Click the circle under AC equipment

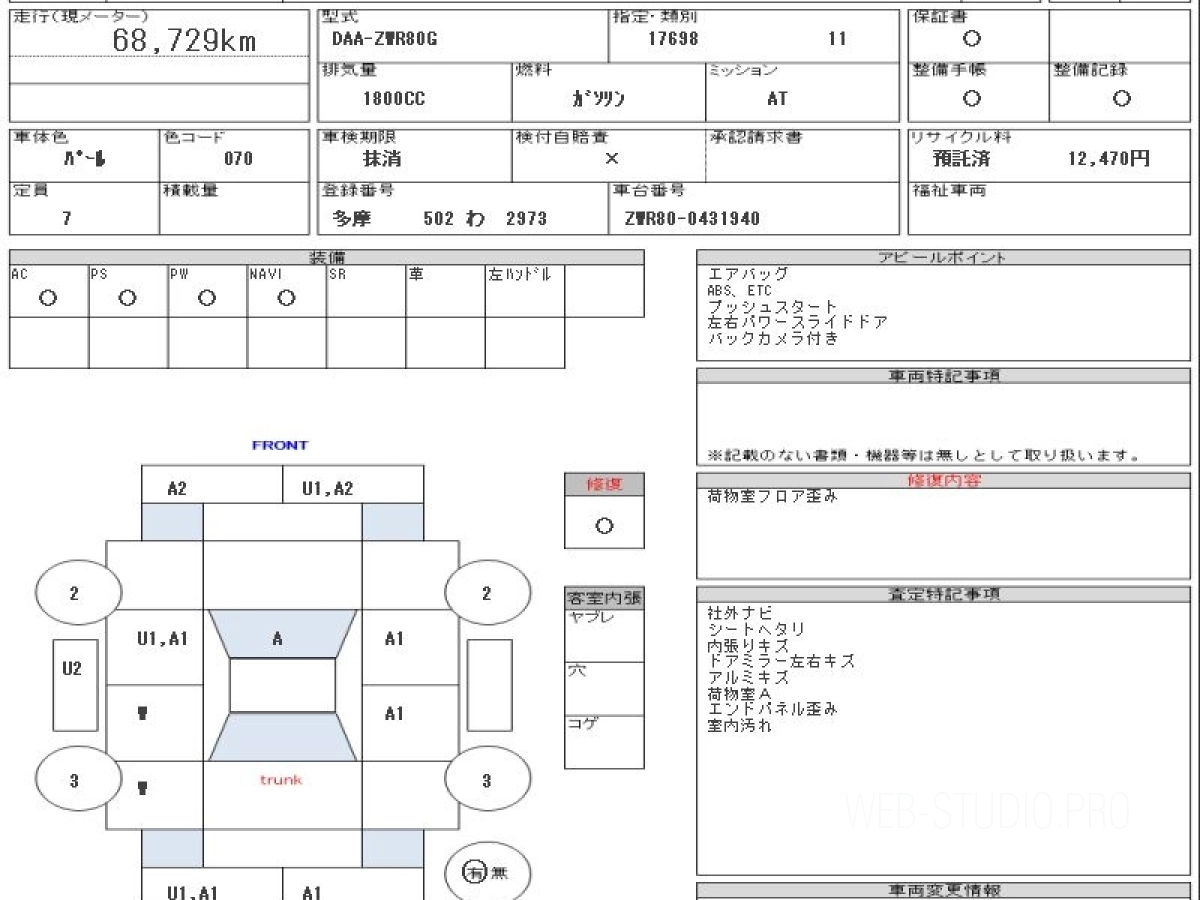47,298
